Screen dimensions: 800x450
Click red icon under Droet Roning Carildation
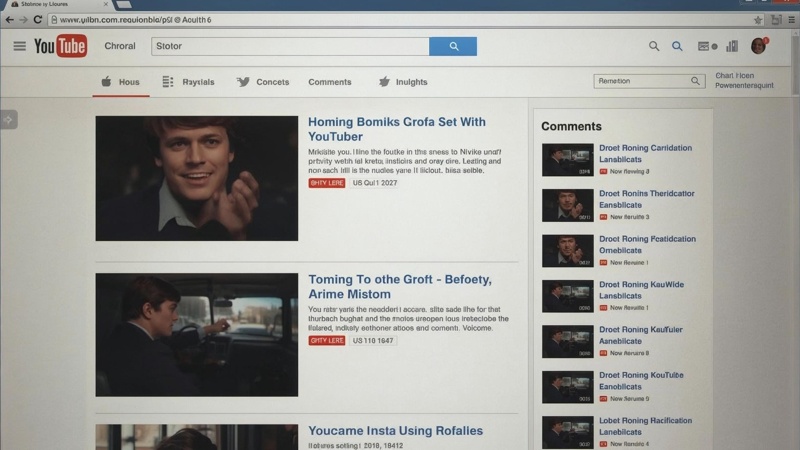coord(603,171)
